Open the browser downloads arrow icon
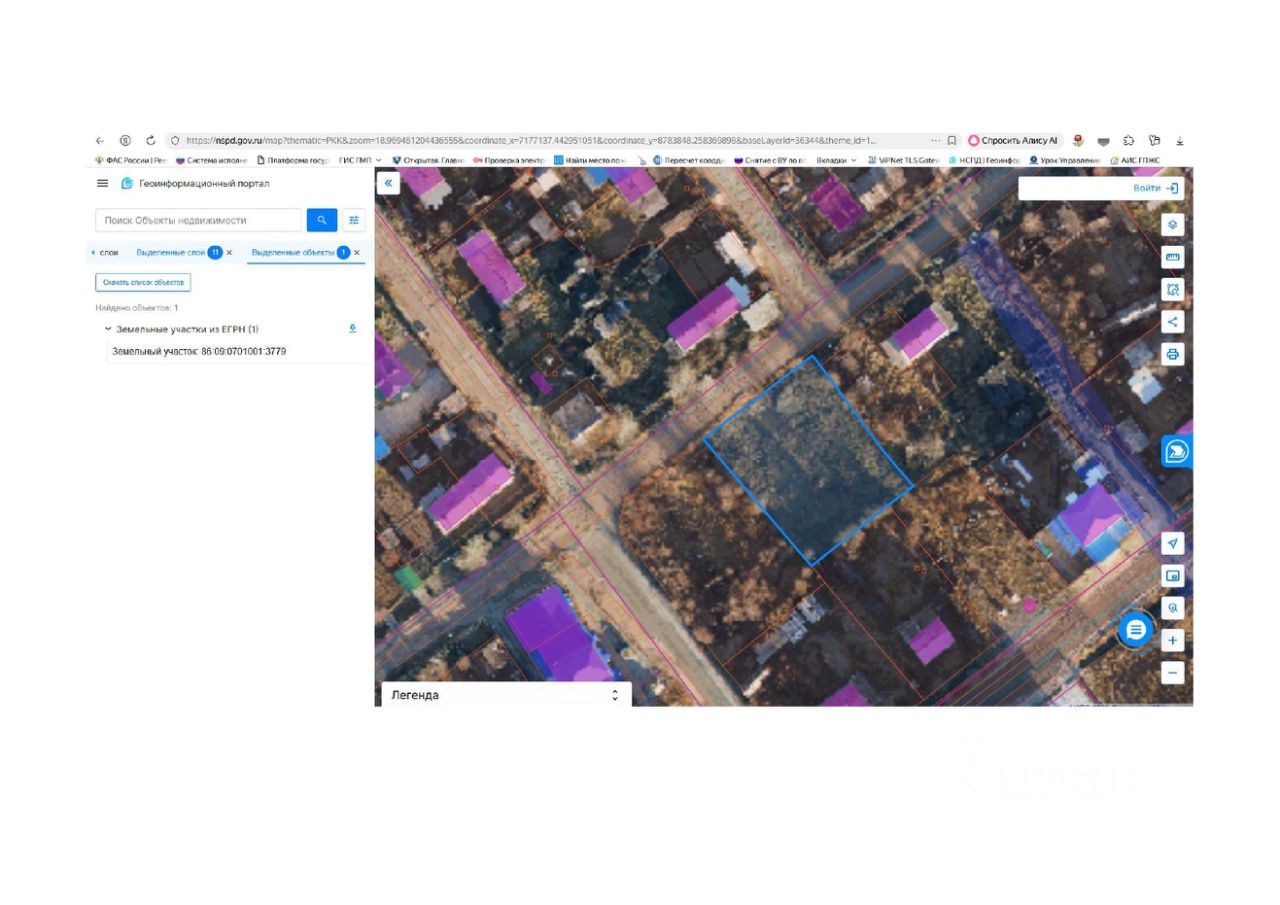This screenshot has height=905, width=1280. pyautogui.click(x=1180, y=141)
